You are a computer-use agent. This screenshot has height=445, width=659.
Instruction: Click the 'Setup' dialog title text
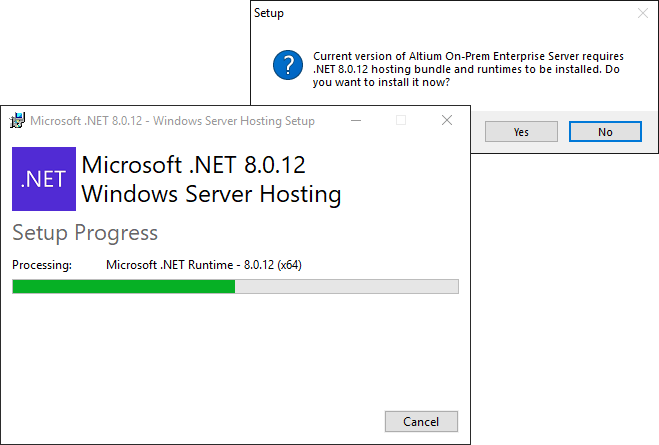269,13
